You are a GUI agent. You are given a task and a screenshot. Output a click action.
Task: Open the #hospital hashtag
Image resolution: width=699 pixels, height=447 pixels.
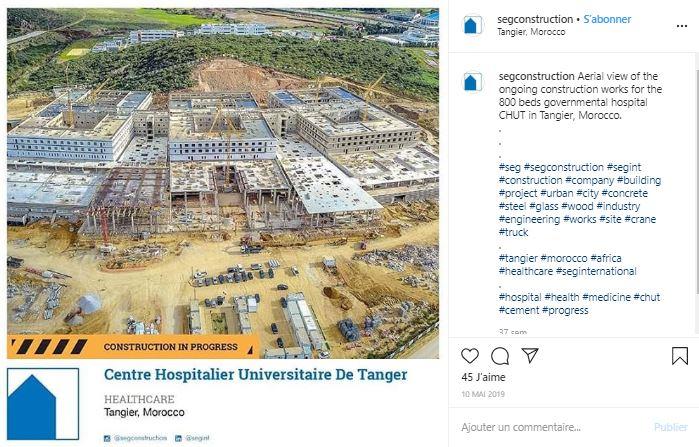tap(520, 297)
